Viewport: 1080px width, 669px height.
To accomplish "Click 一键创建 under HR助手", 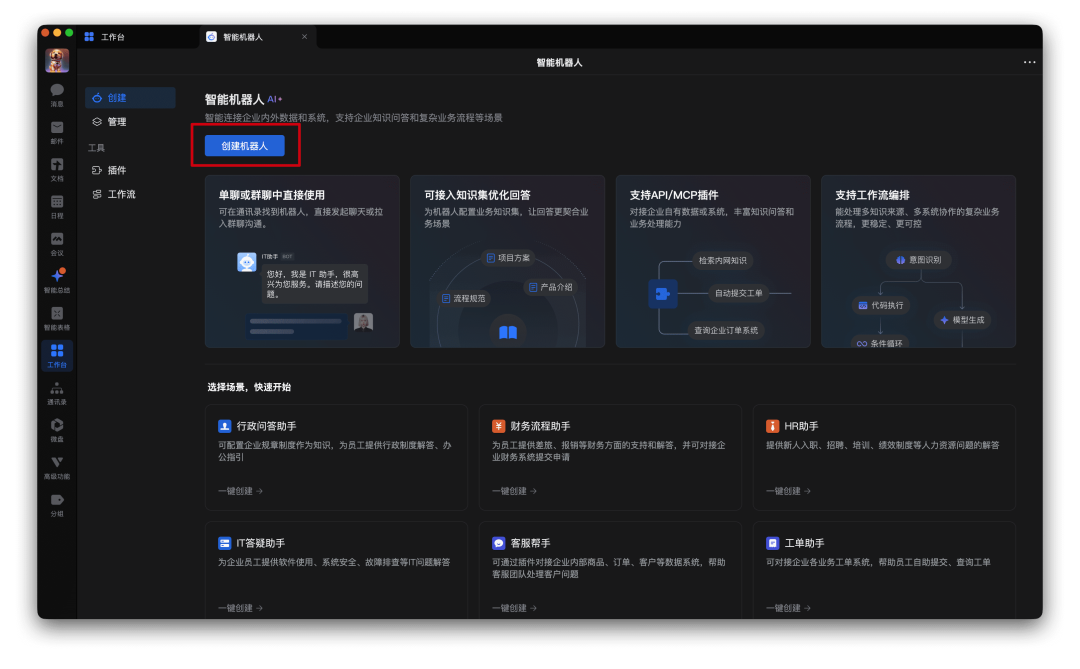I will [x=785, y=490].
